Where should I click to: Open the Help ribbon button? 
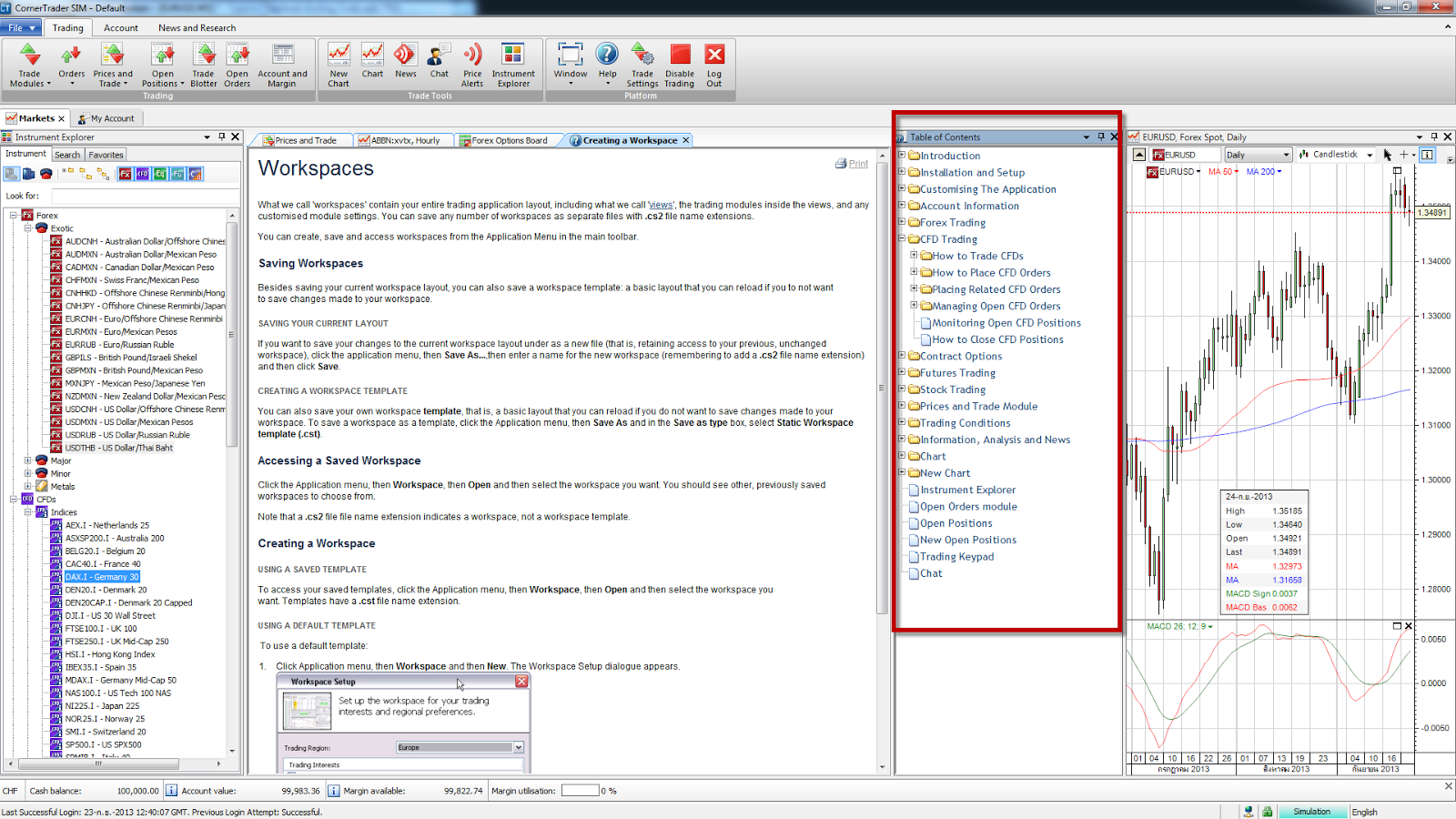607,66
